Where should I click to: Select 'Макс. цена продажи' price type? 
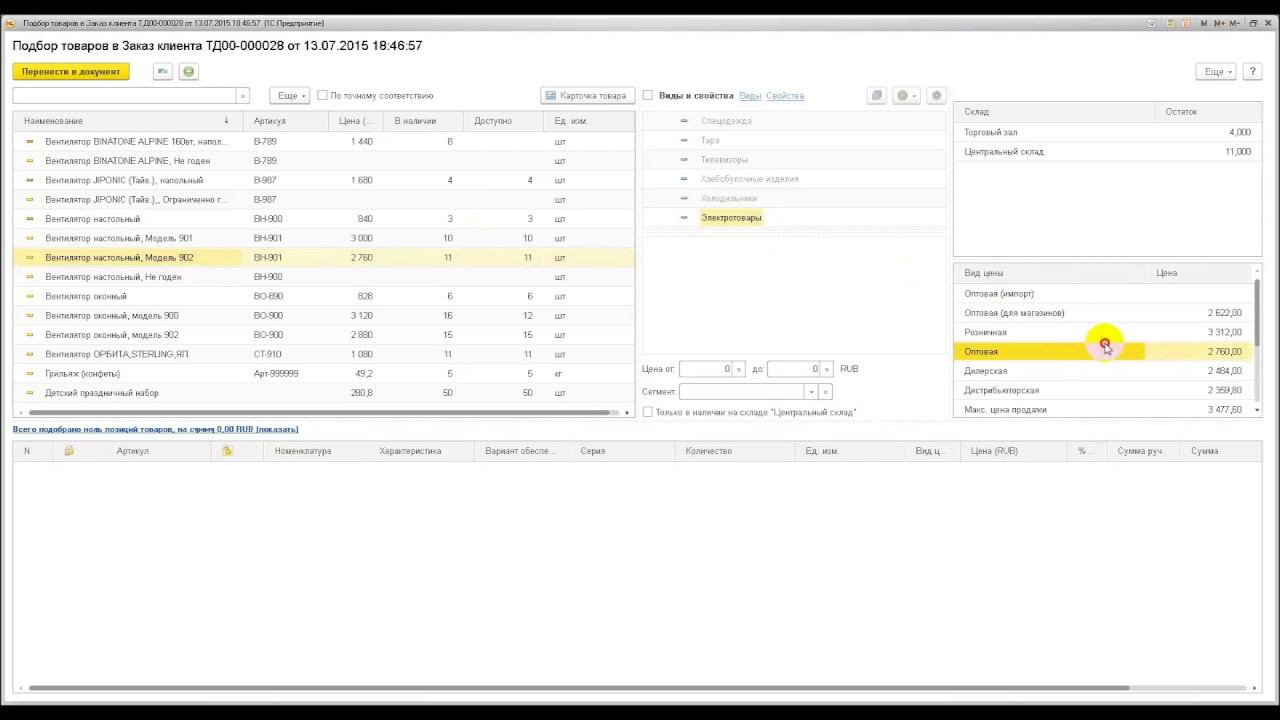1103,410
